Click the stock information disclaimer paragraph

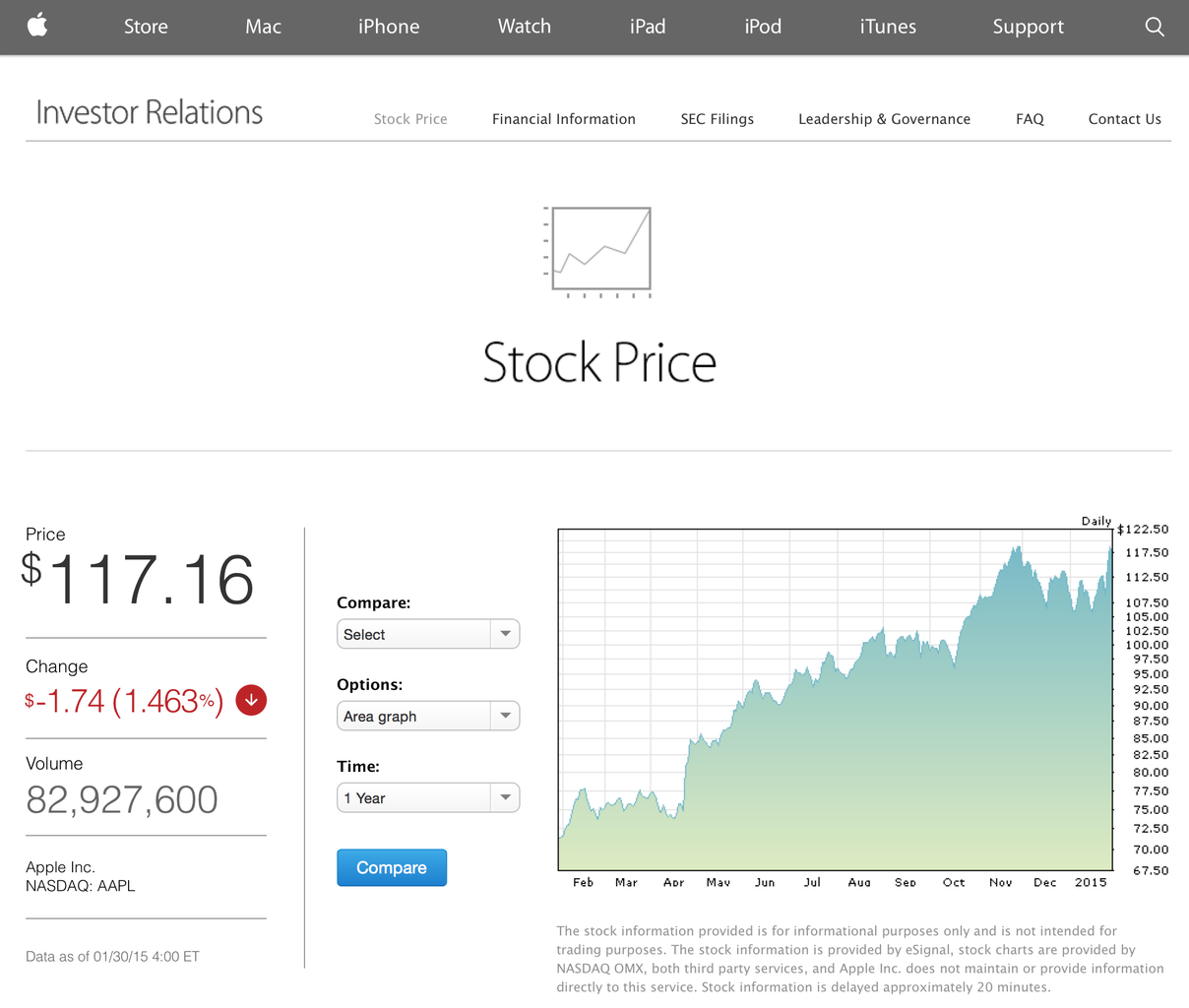pos(860,959)
